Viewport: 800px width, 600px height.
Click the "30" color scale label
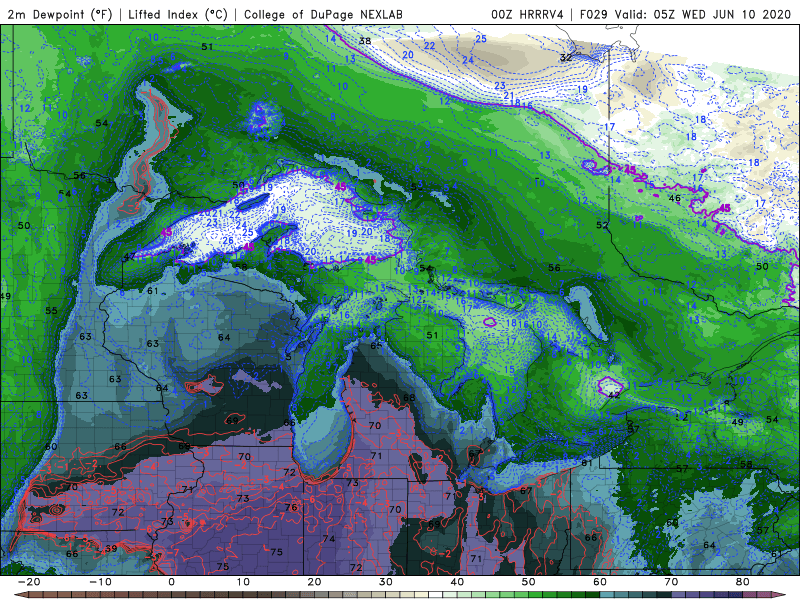click(386, 582)
